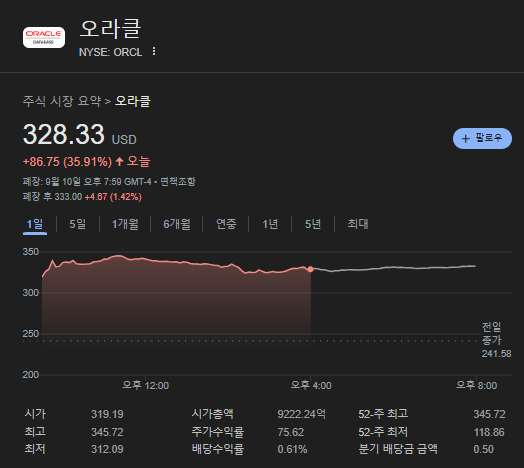The height and width of the screenshot is (468, 524).
Task: Click the 시가 value 319.19
Action: 107,415
